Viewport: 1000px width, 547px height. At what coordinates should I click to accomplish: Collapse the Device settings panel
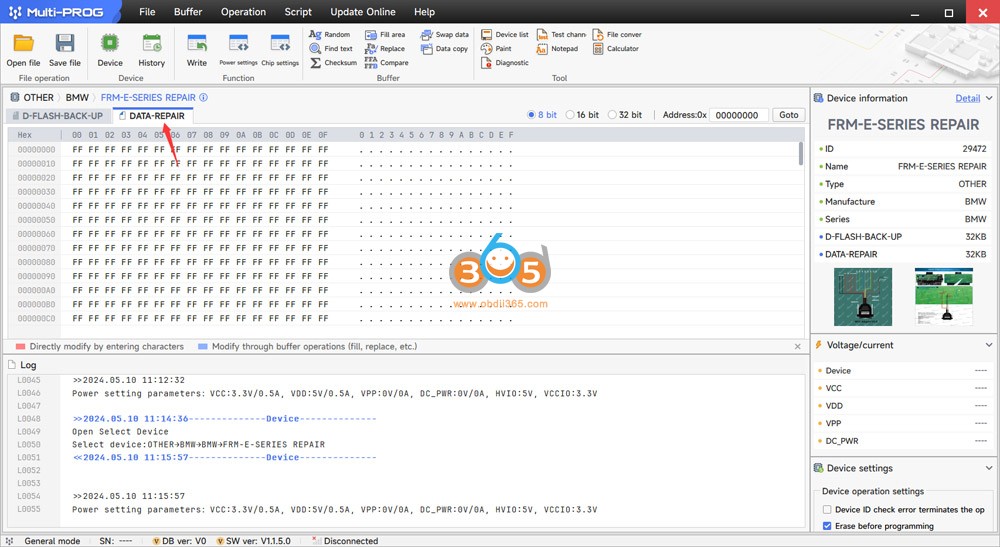pyautogui.click(x=989, y=468)
